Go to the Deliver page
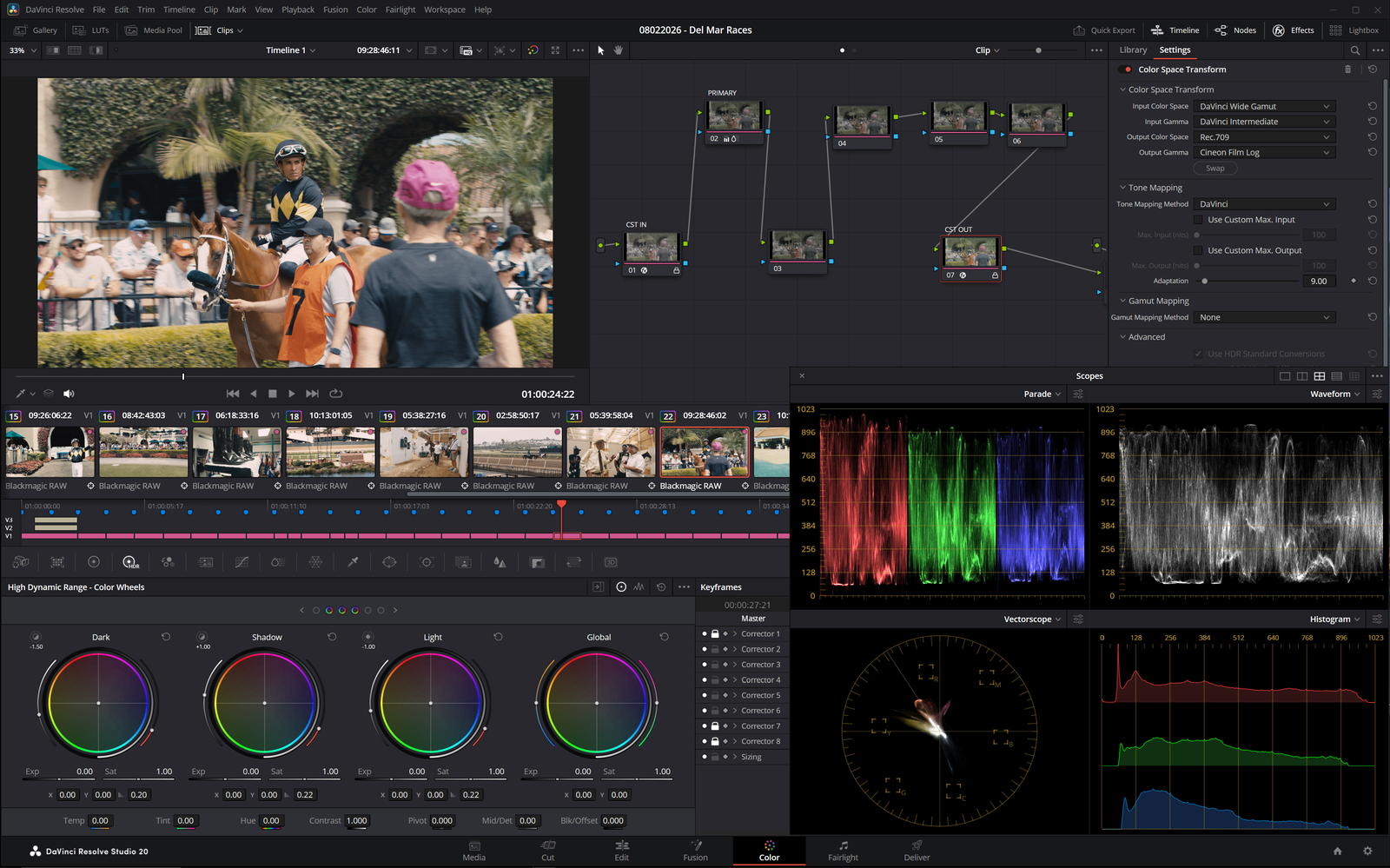The height and width of the screenshot is (868, 1390). tap(917, 851)
